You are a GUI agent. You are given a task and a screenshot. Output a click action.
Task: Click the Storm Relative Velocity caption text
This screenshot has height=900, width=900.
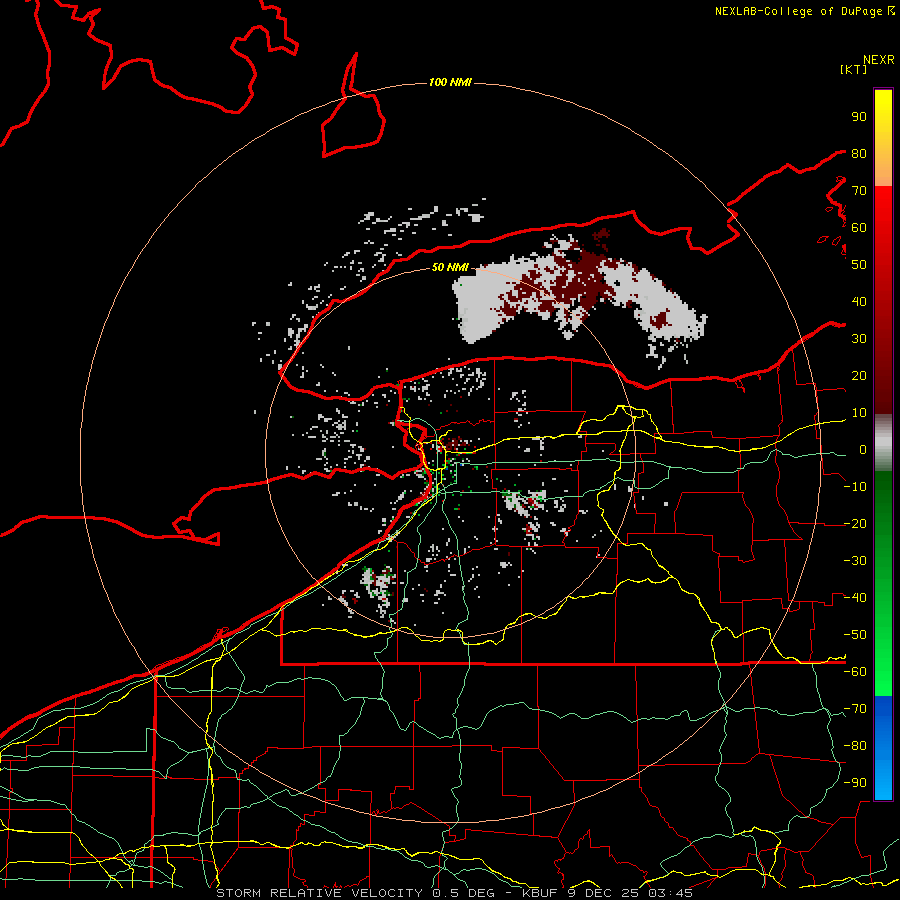click(x=454, y=893)
